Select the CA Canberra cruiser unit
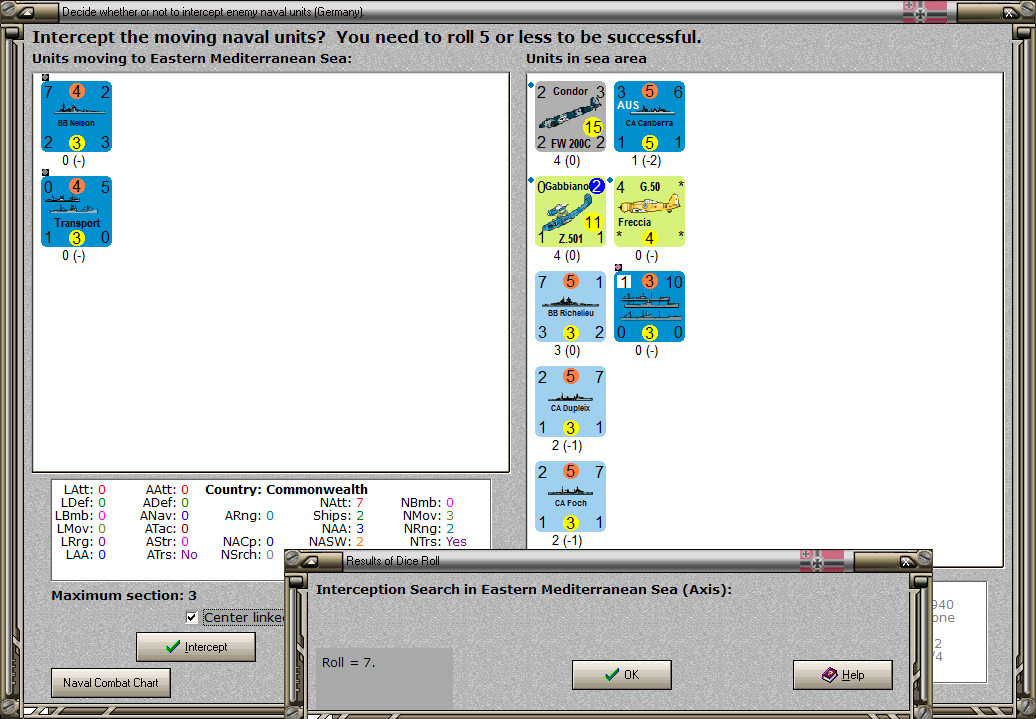The image size is (1036, 719). coord(649,116)
